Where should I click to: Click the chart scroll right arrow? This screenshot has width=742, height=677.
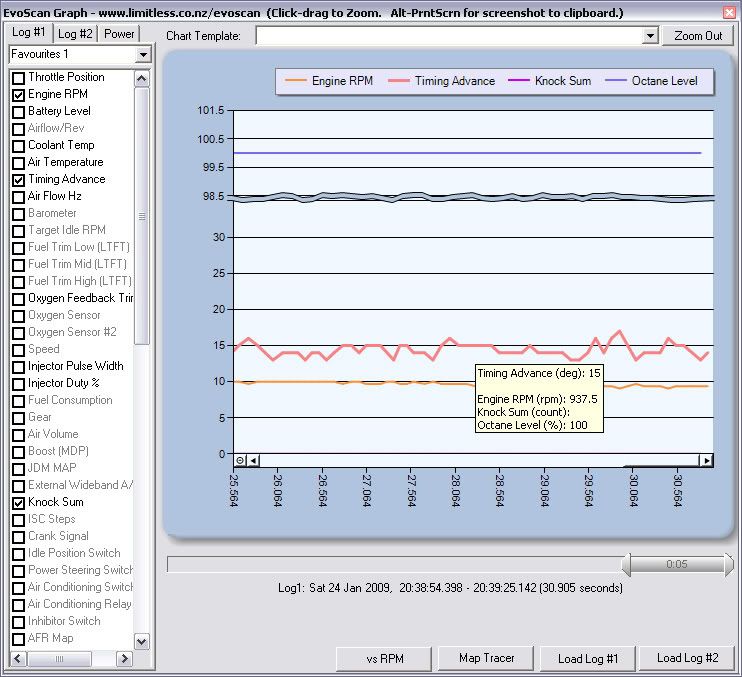tap(706, 460)
